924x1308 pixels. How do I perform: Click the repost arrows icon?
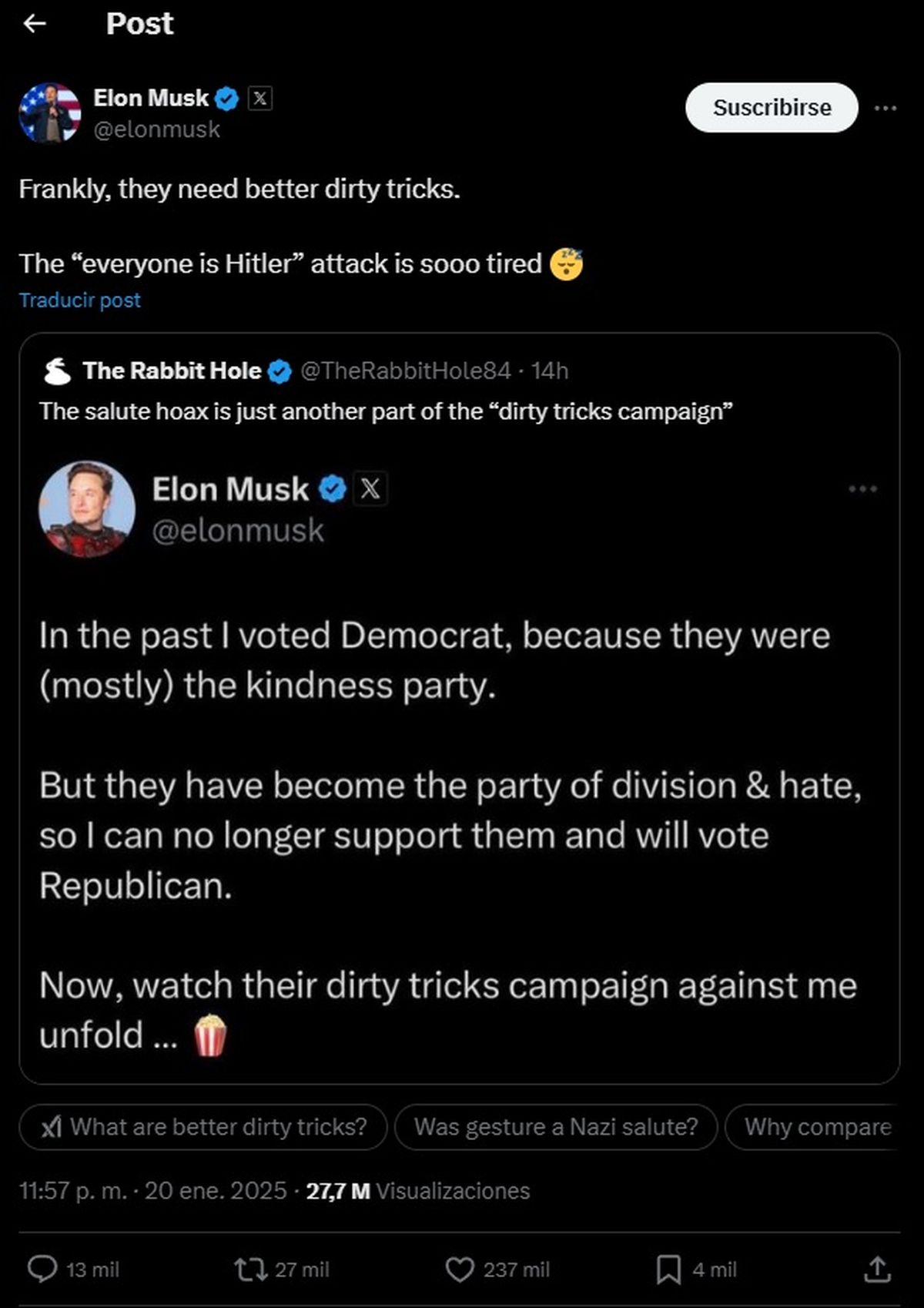coord(249,1269)
